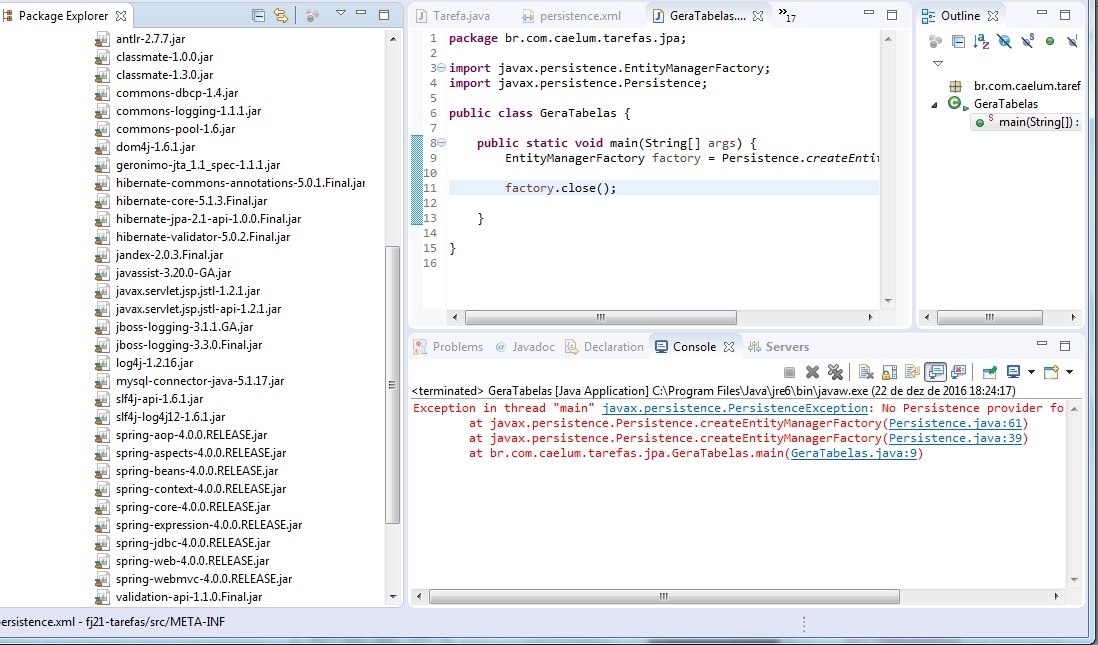
Task: Toggle Scroll Lock in Console
Action: click(889, 372)
